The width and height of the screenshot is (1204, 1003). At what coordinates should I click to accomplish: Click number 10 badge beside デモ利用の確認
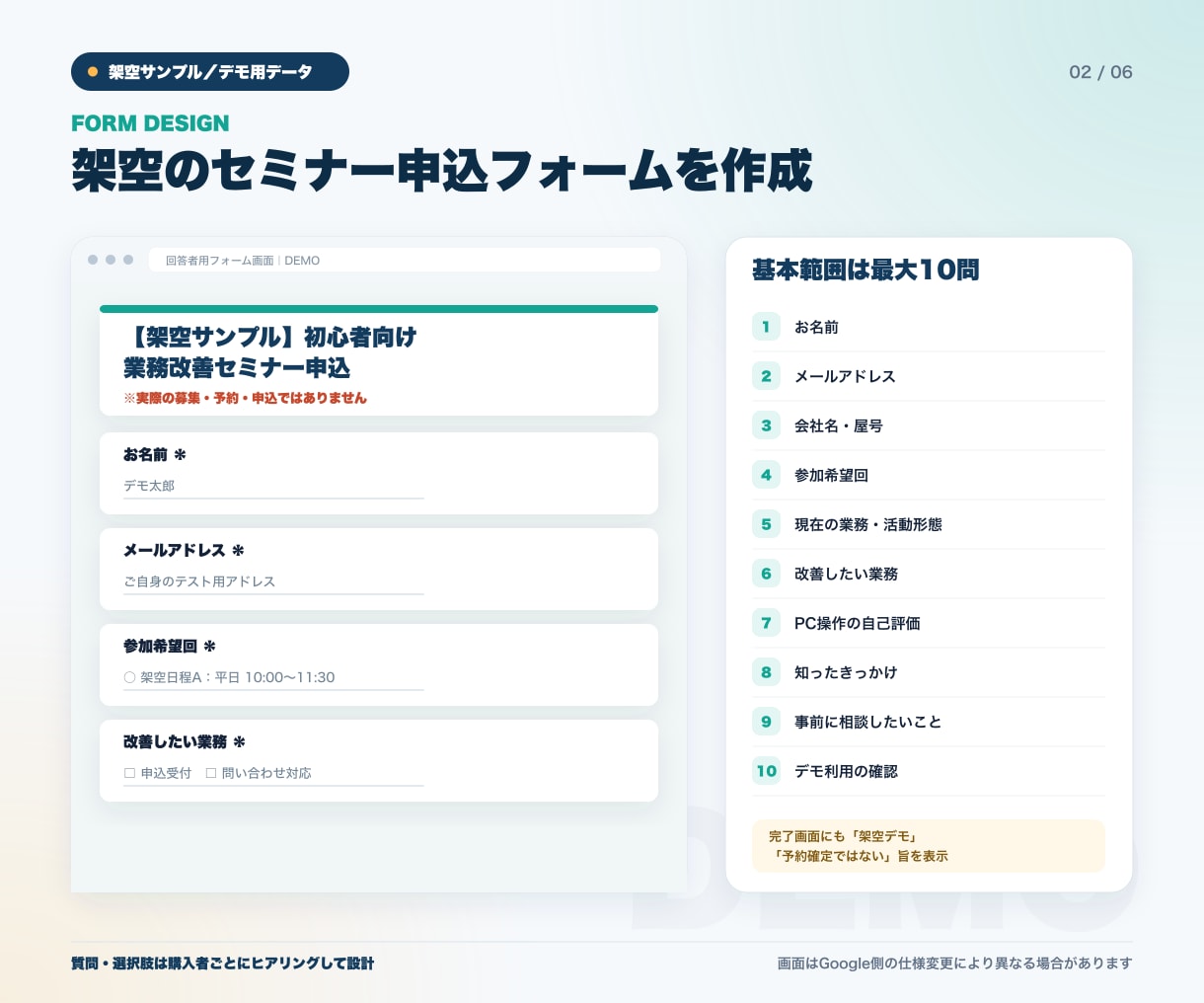[766, 771]
